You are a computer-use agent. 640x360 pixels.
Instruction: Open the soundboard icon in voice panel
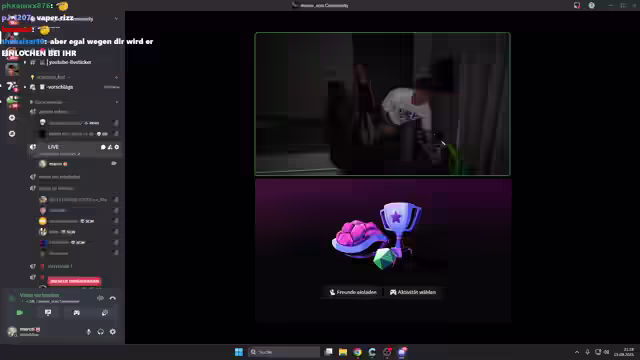pos(105,313)
